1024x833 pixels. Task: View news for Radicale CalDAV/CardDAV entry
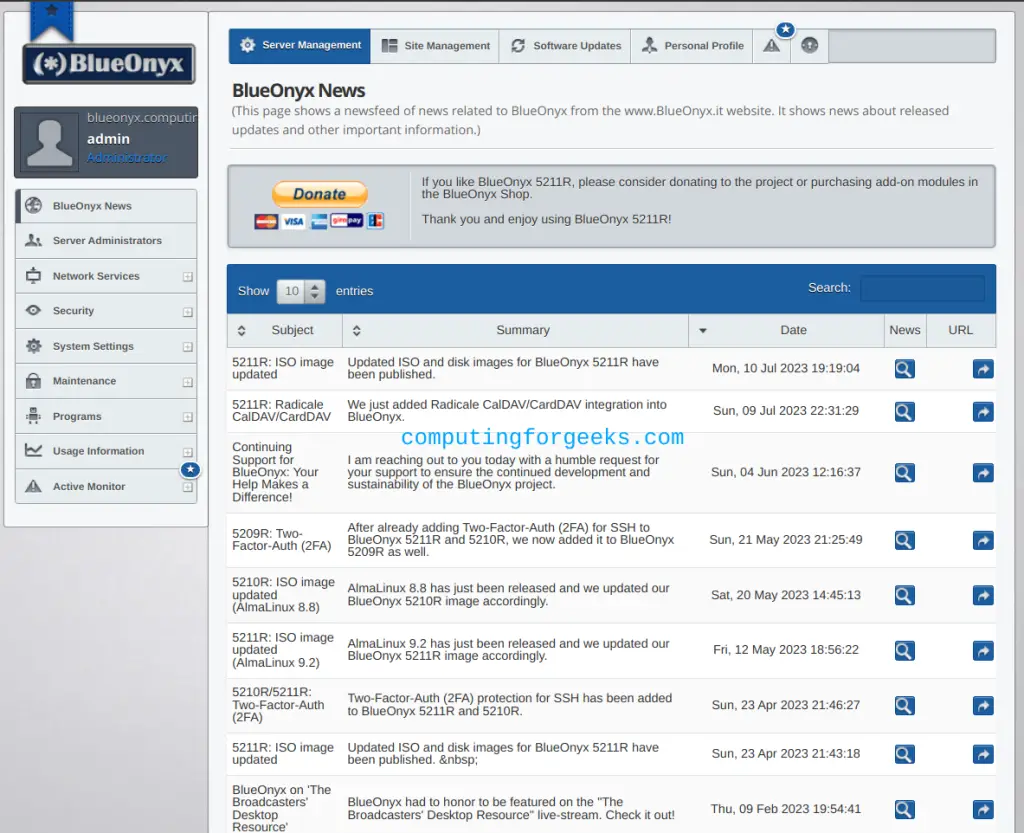point(904,412)
